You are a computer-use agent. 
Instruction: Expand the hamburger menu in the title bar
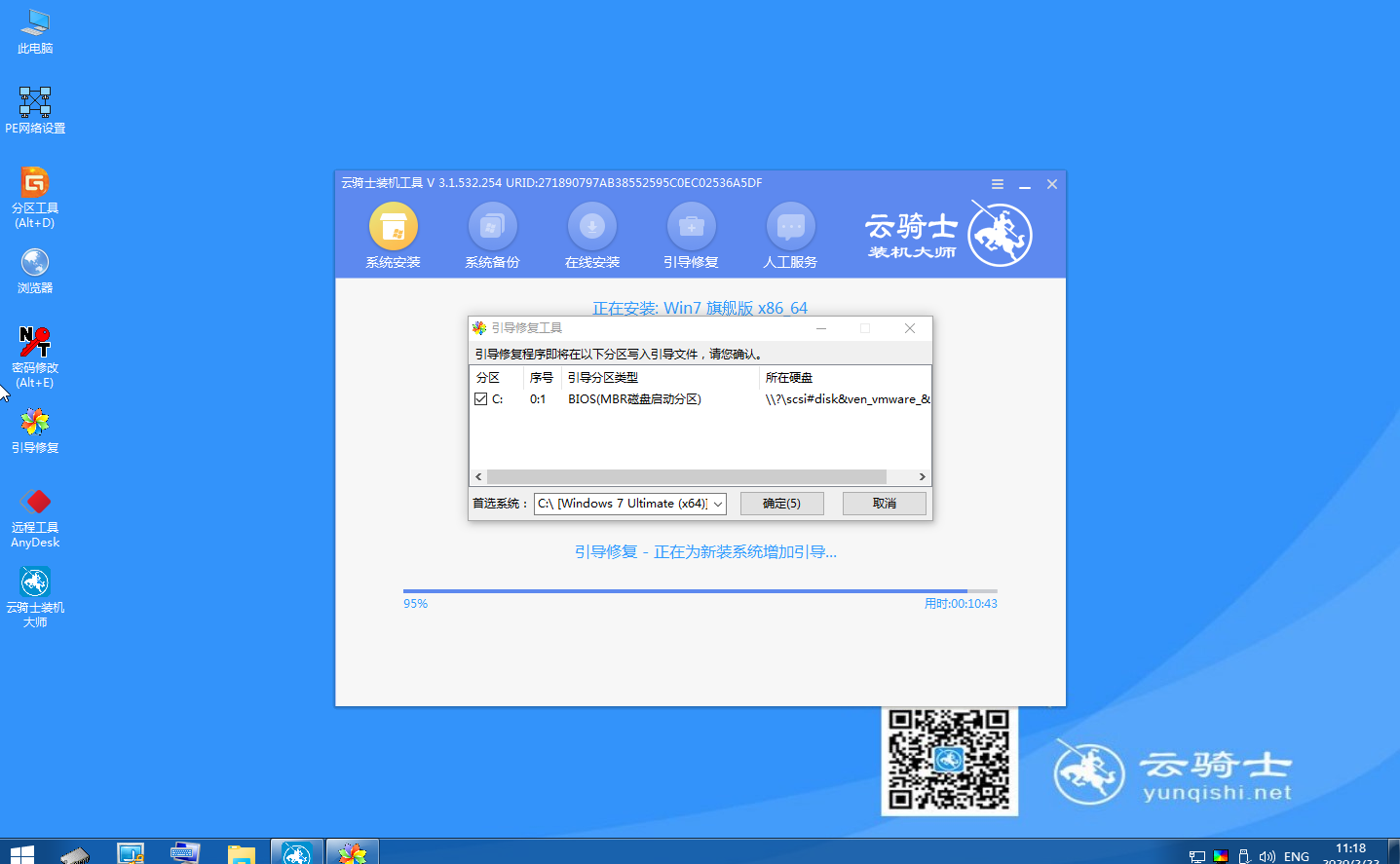pos(997,183)
